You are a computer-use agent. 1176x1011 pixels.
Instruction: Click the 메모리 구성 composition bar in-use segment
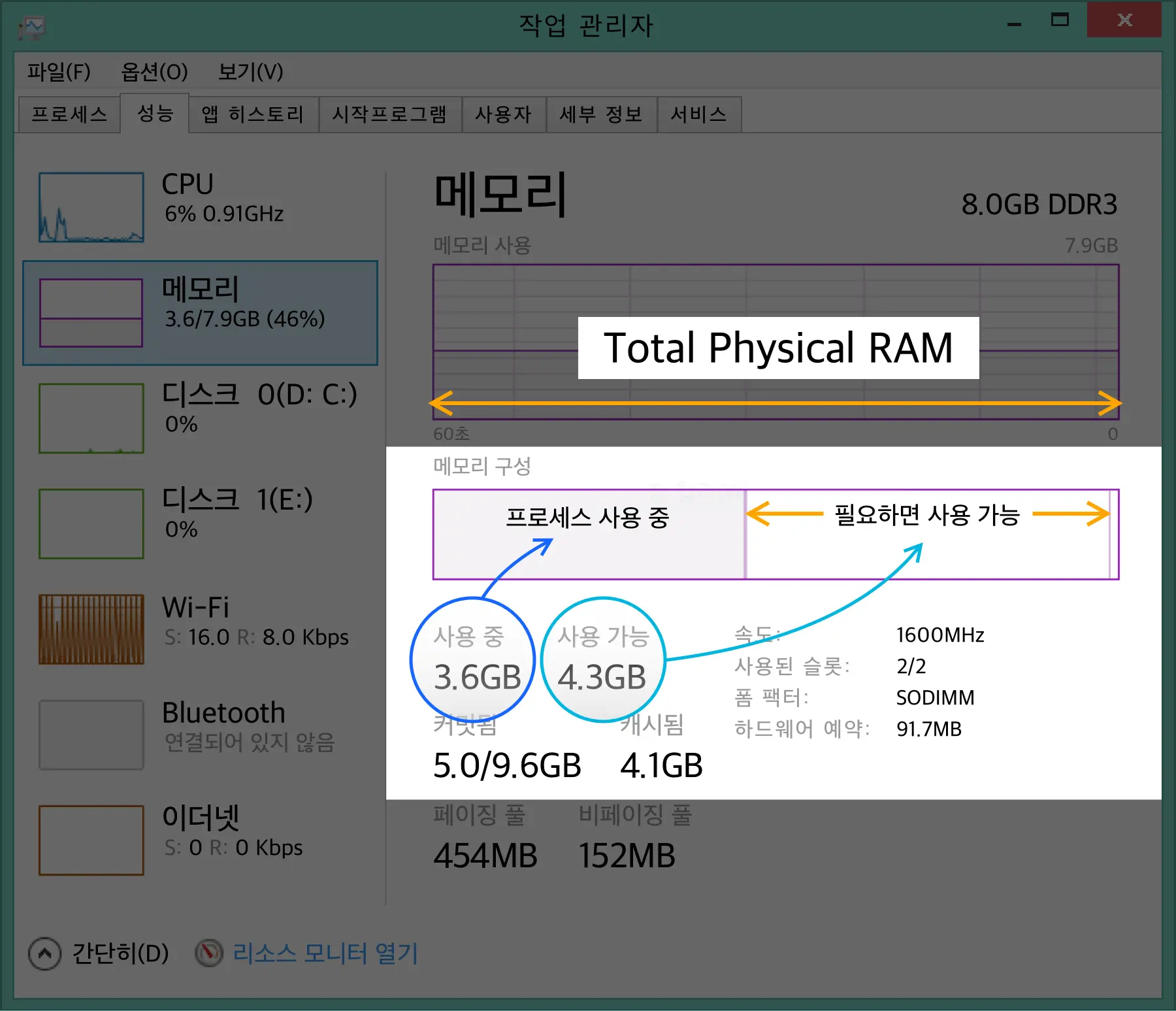589,534
